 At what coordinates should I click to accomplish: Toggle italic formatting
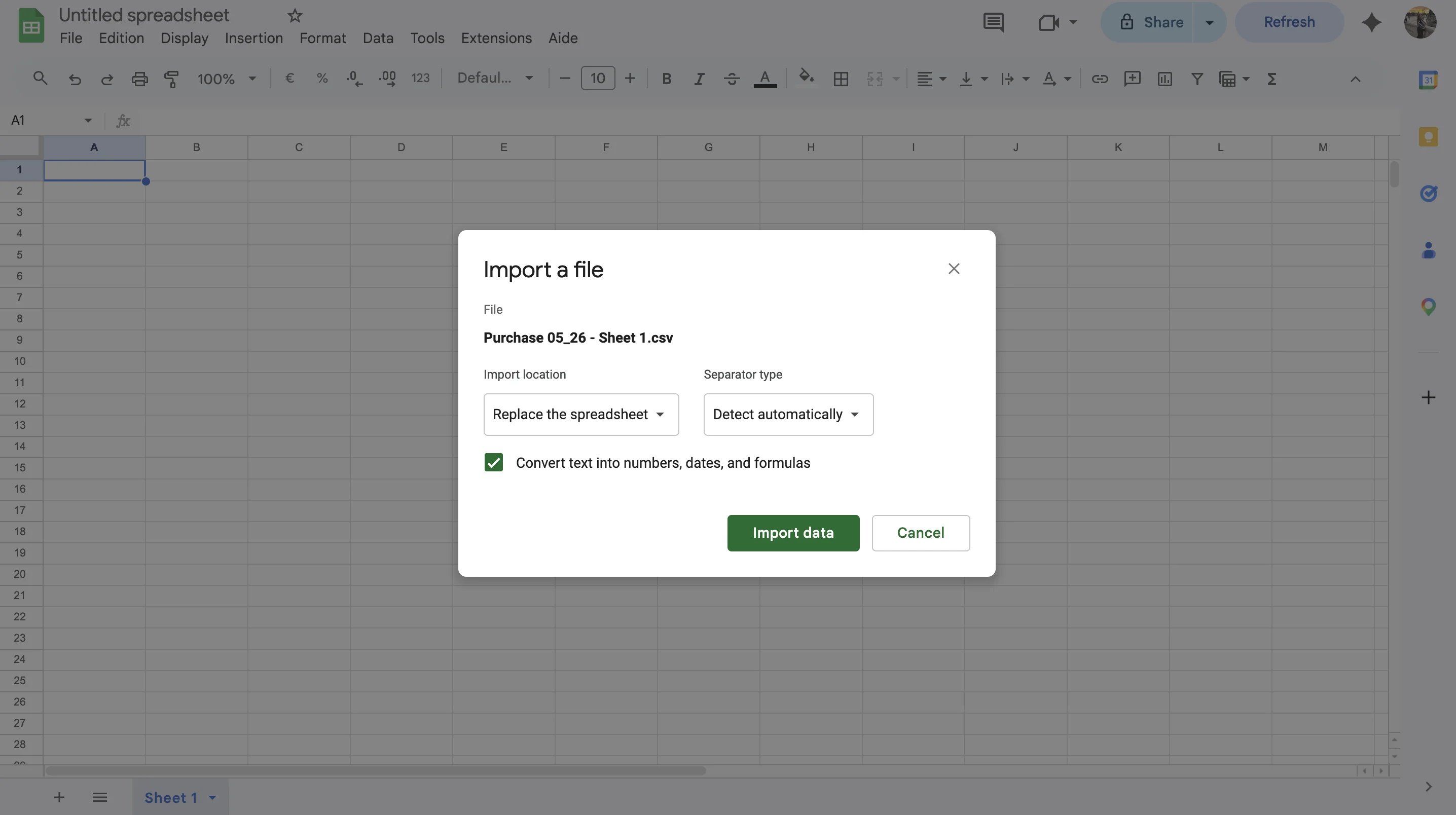coord(699,79)
